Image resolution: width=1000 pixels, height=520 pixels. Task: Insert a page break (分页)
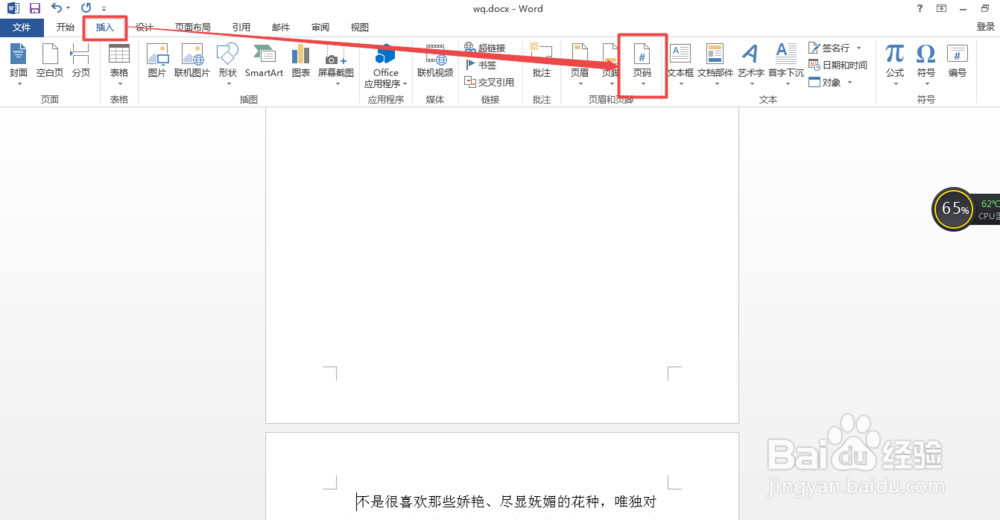[x=81, y=62]
